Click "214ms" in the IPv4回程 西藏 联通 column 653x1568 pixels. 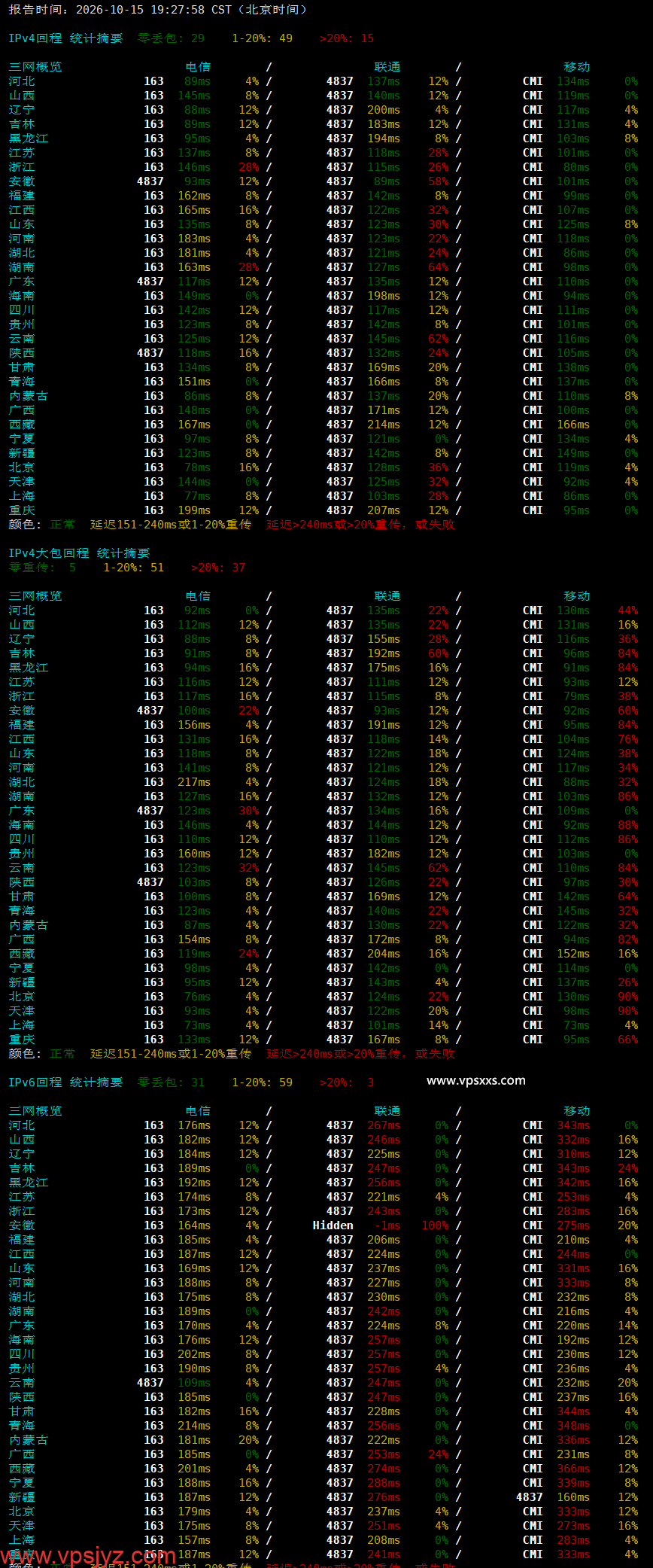pos(384,425)
